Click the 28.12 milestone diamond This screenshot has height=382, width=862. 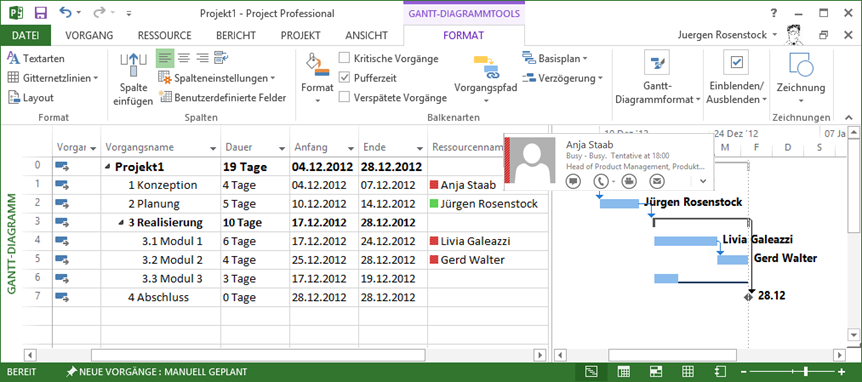pyautogui.click(x=748, y=296)
